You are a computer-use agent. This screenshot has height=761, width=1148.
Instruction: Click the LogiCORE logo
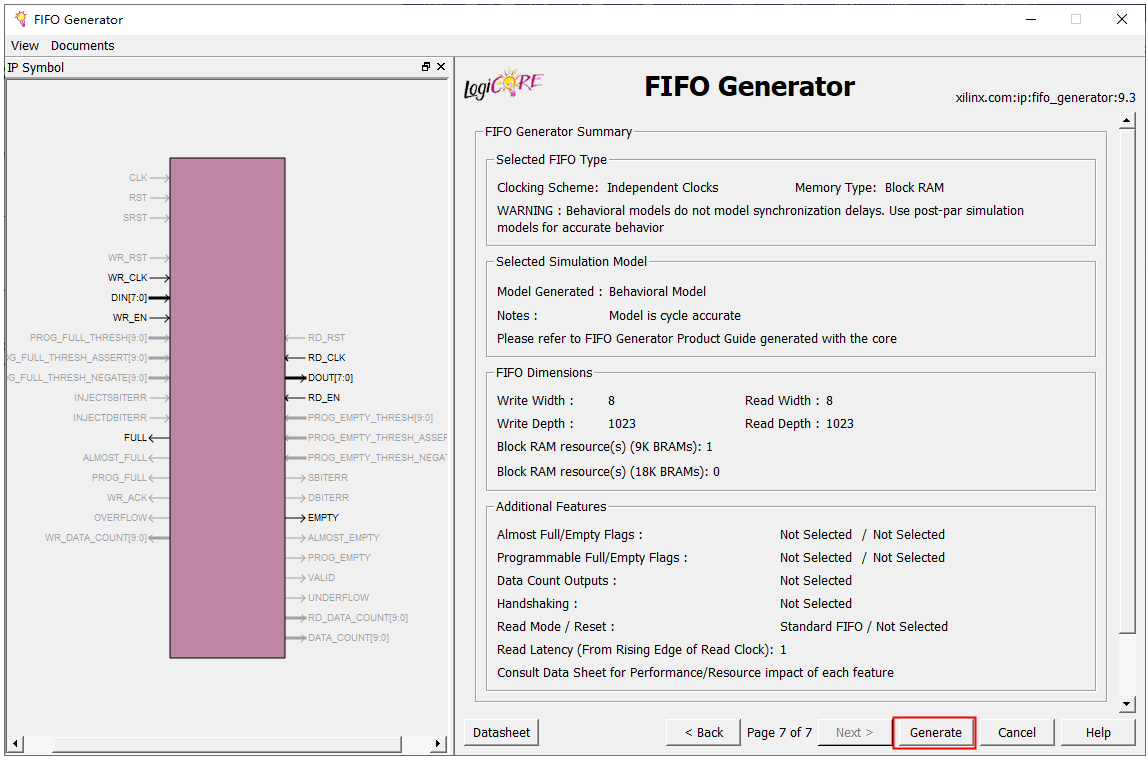[x=503, y=86]
